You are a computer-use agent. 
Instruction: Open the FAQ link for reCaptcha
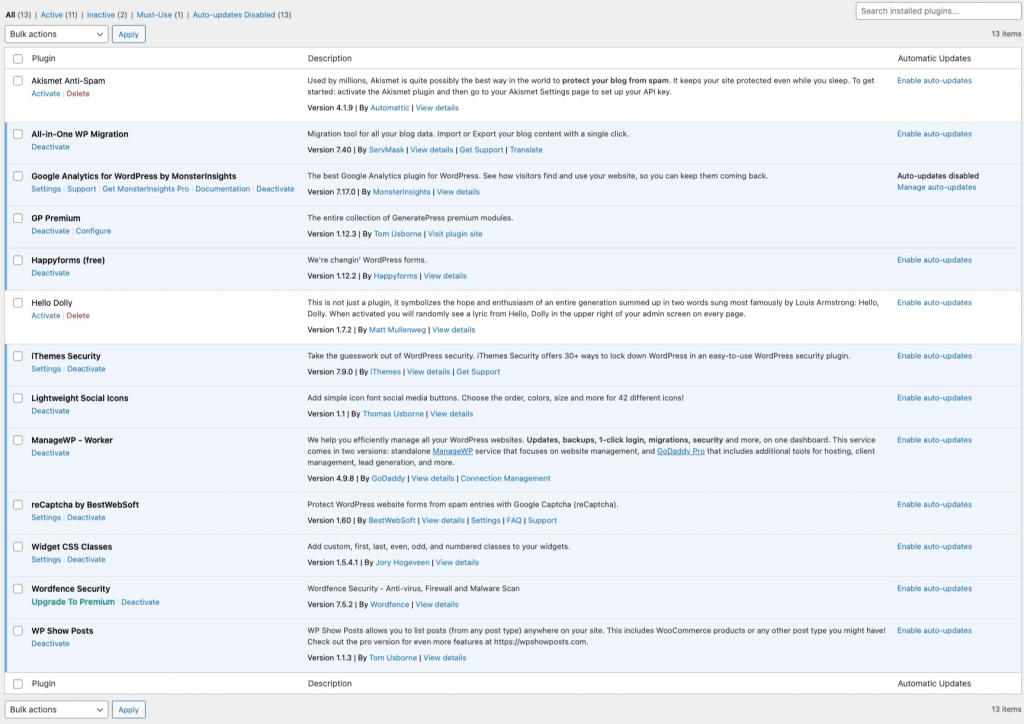coord(514,521)
